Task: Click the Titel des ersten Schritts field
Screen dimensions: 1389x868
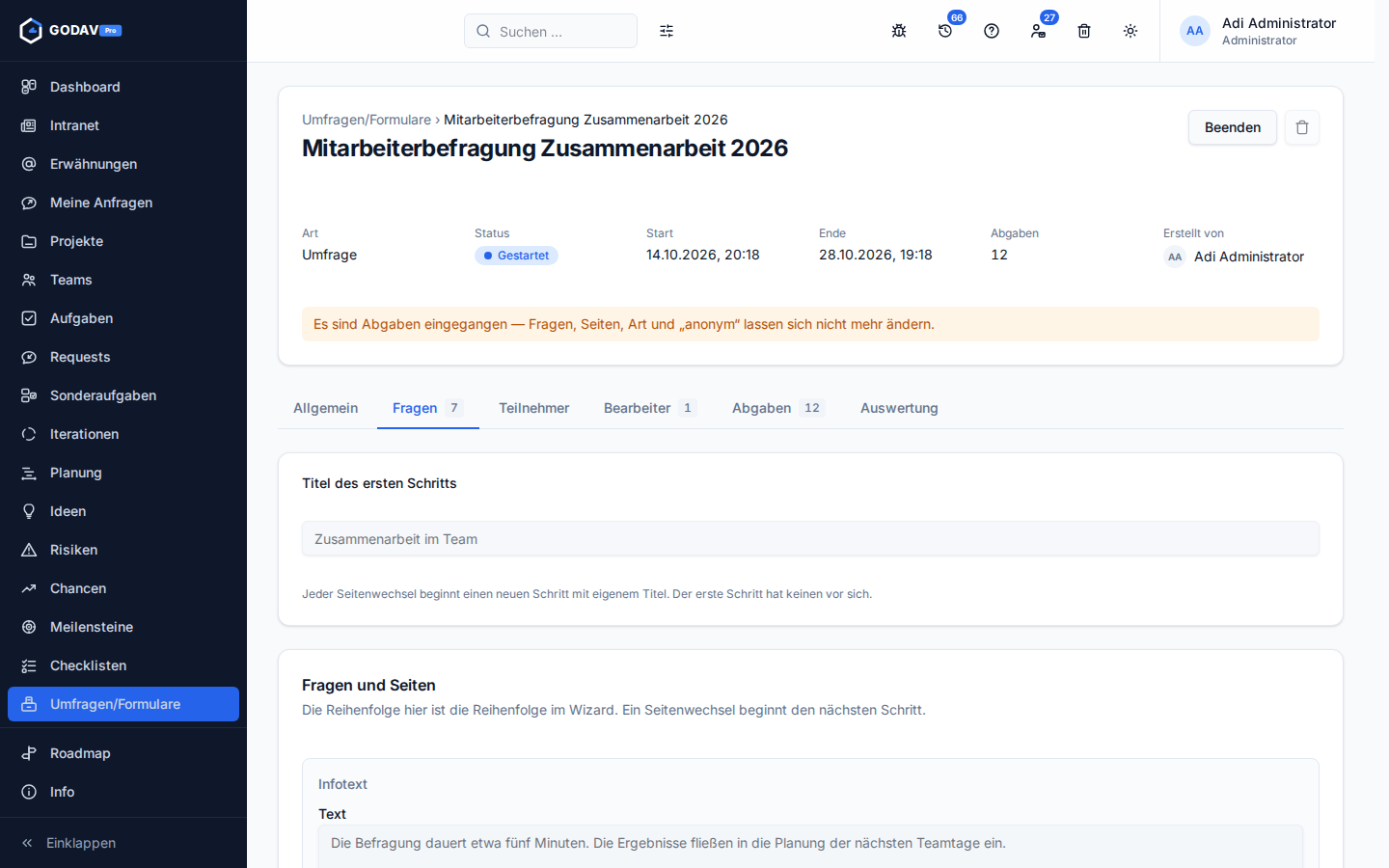Action: click(x=810, y=539)
